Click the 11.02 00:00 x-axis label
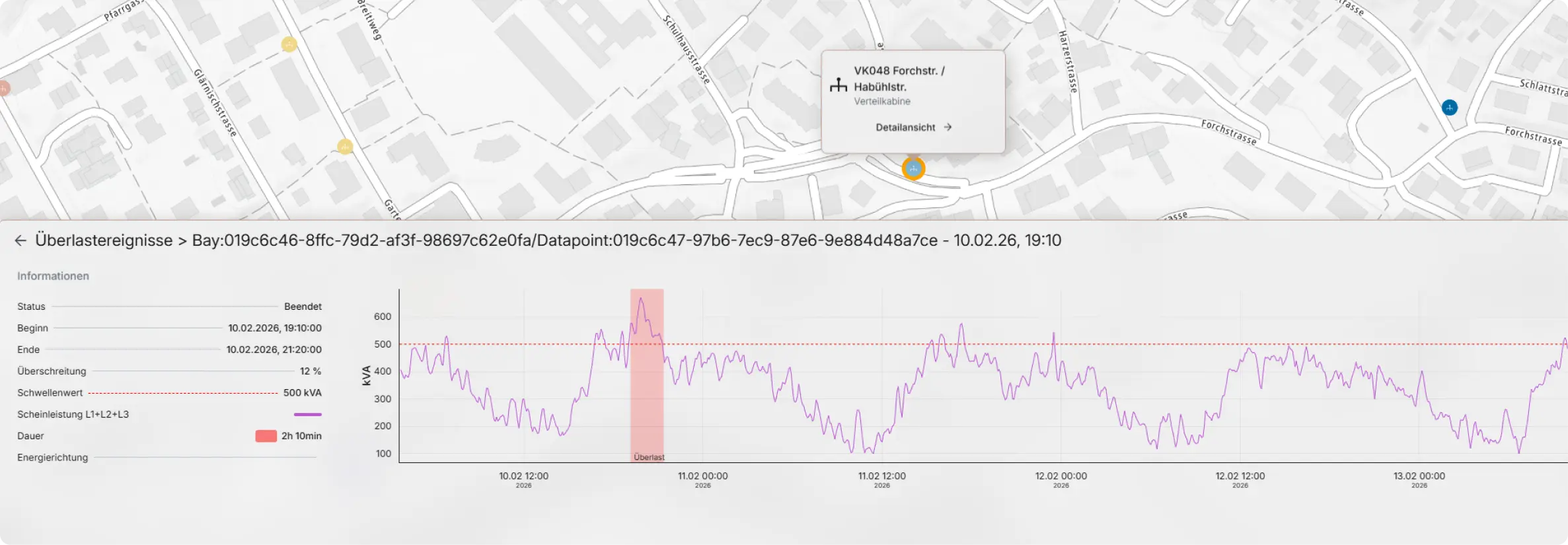The height and width of the screenshot is (545, 1568). pyautogui.click(x=702, y=476)
